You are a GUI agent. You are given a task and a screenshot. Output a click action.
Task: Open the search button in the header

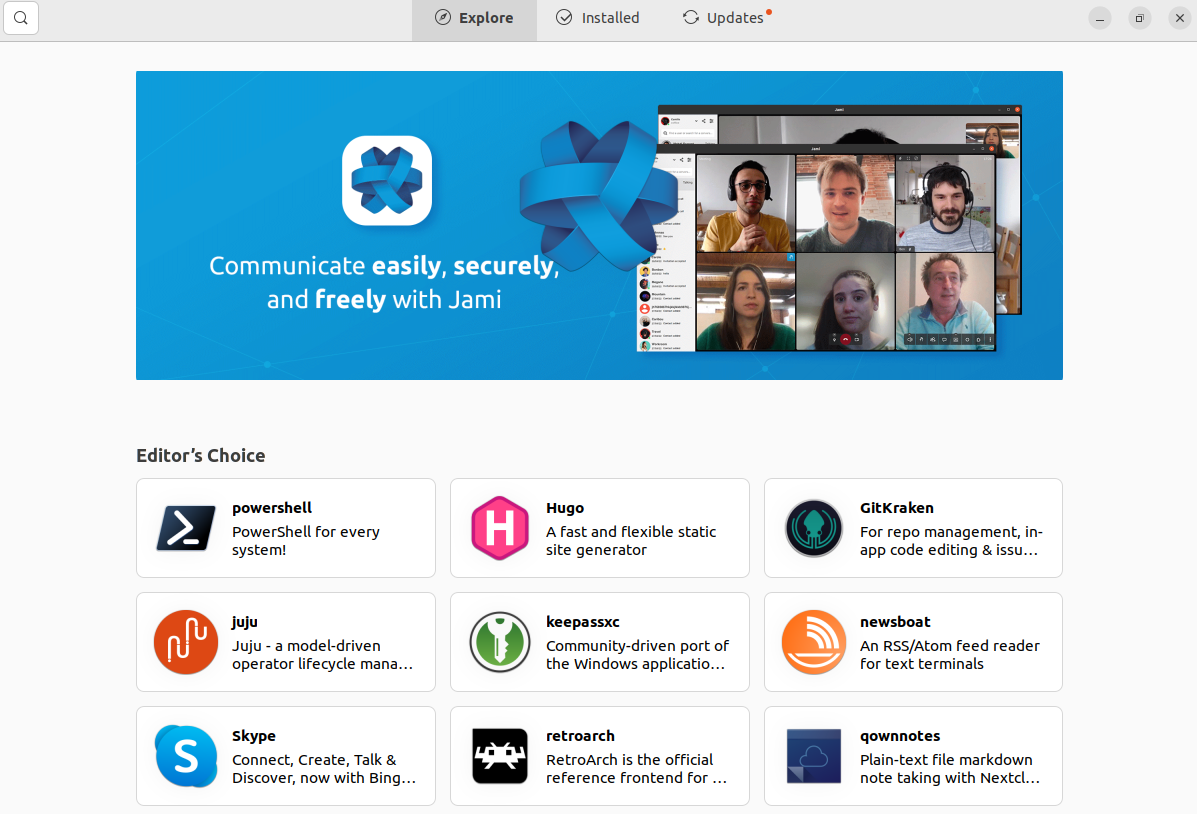pos(21,18)
